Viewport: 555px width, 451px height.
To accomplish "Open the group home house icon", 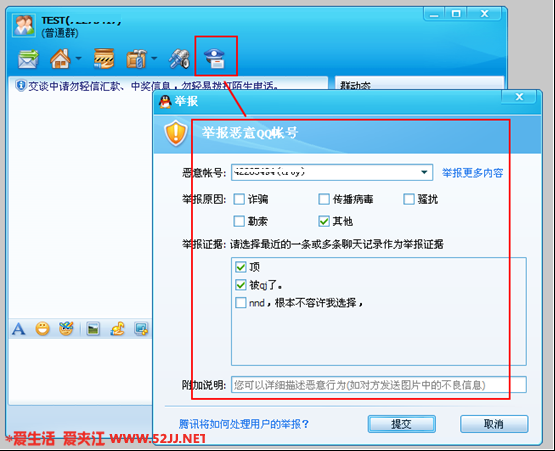I will (60, 59).
